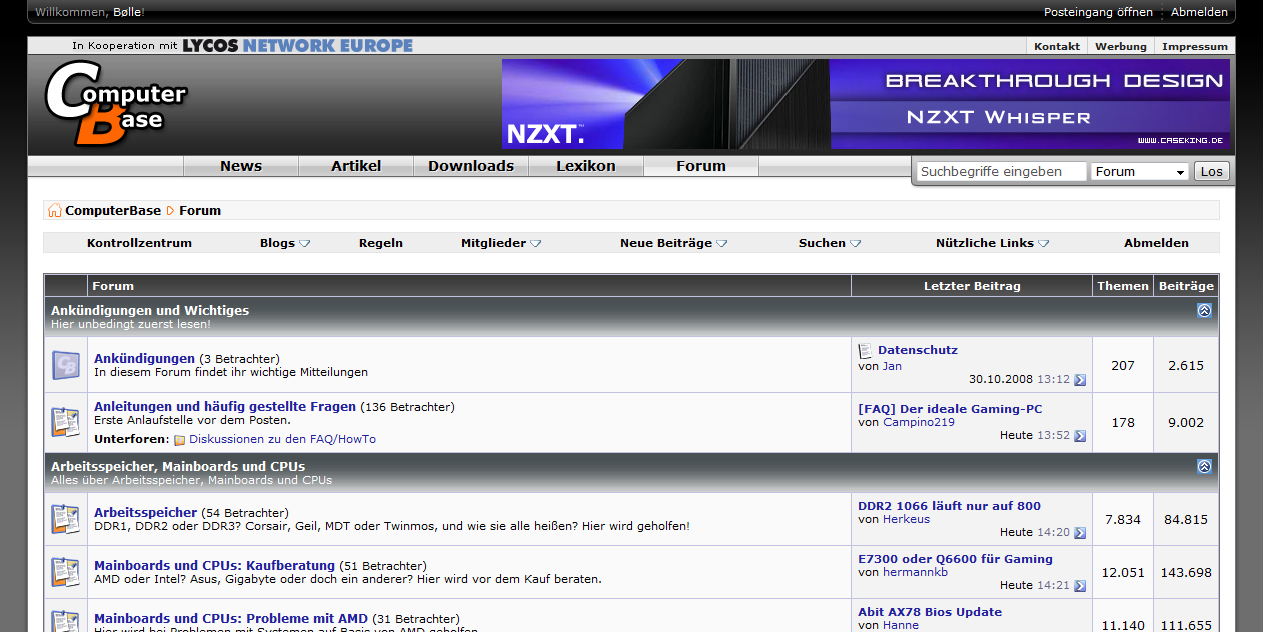
Task: Open the Blogs dropdown menu
Action: [285, 243]
